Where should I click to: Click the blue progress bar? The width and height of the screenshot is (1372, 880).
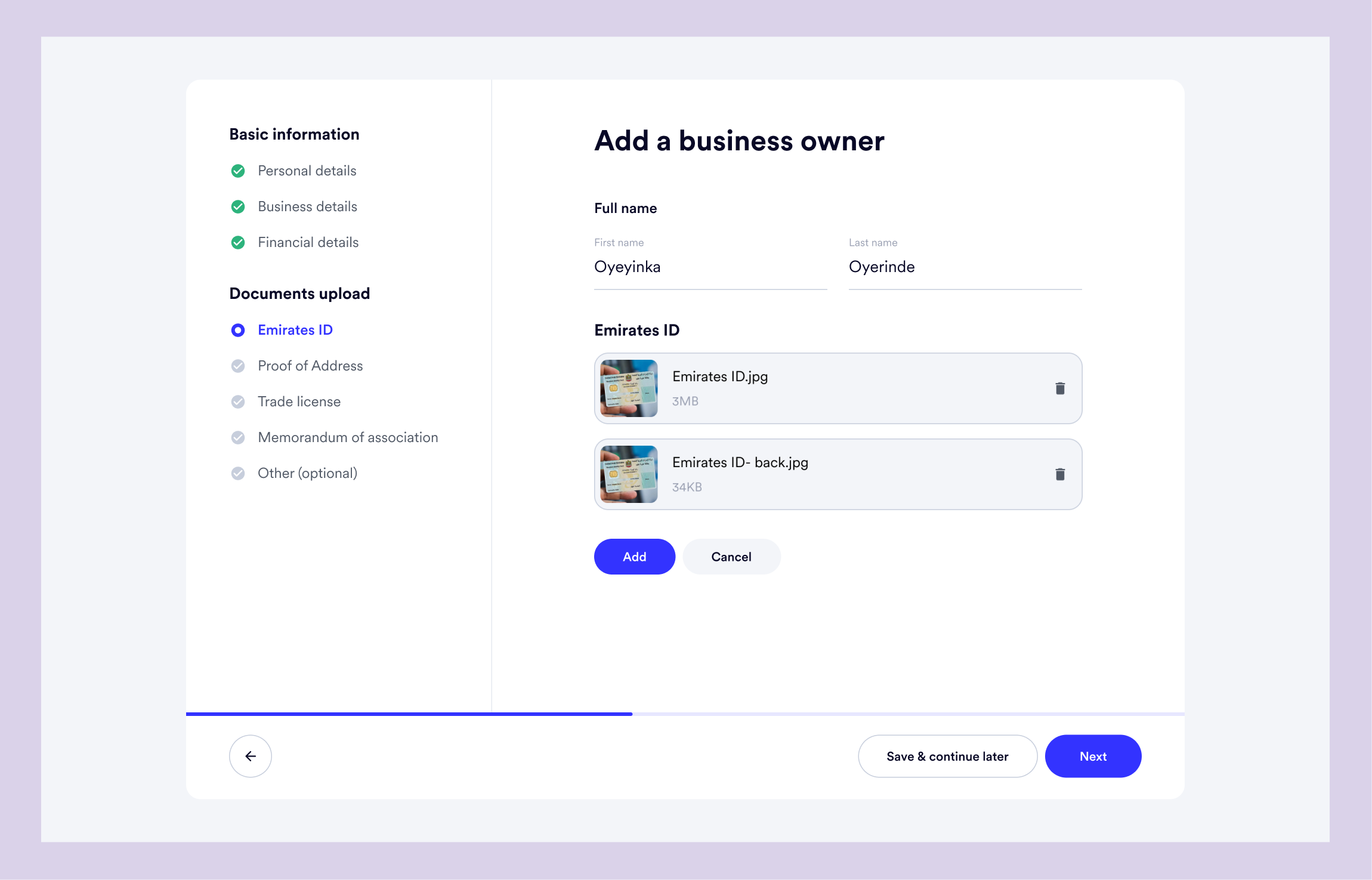(409, 714)
